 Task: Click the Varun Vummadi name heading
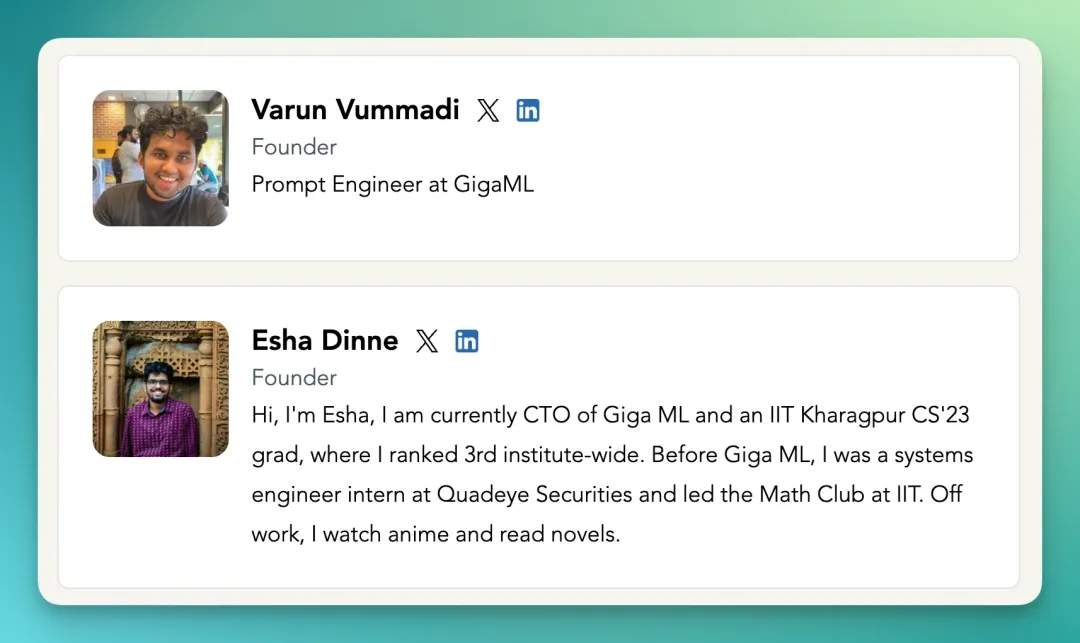tap(355, 110)
